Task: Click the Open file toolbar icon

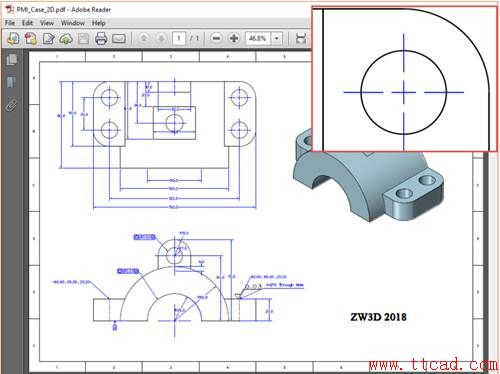Action: tap(13, 39)
